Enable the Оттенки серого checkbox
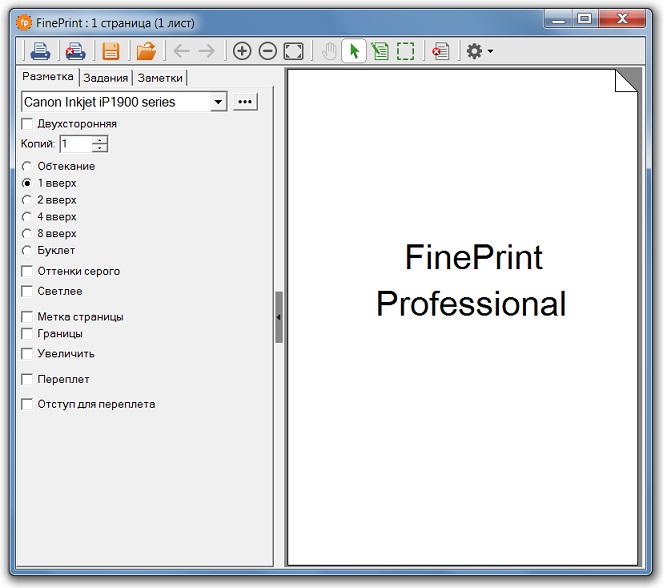 (x=27, y=271)
